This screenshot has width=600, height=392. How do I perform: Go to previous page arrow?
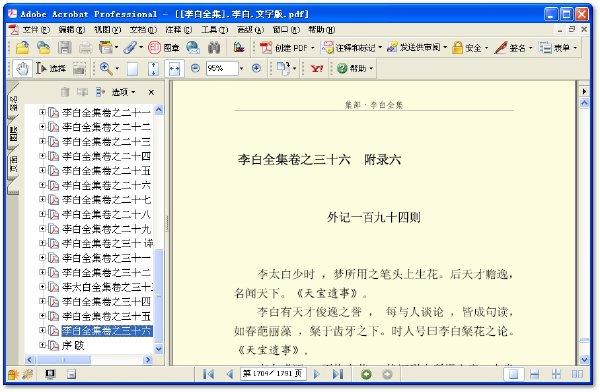click(230, 374)
